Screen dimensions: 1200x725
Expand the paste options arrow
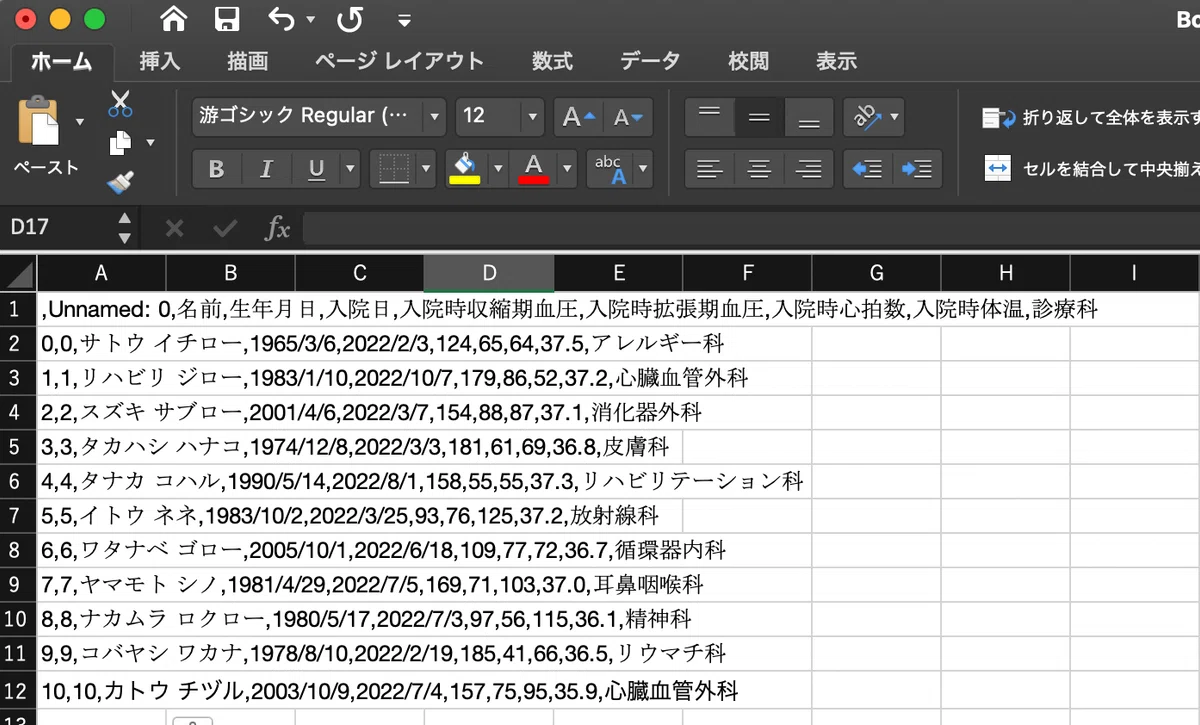point(80,122)
